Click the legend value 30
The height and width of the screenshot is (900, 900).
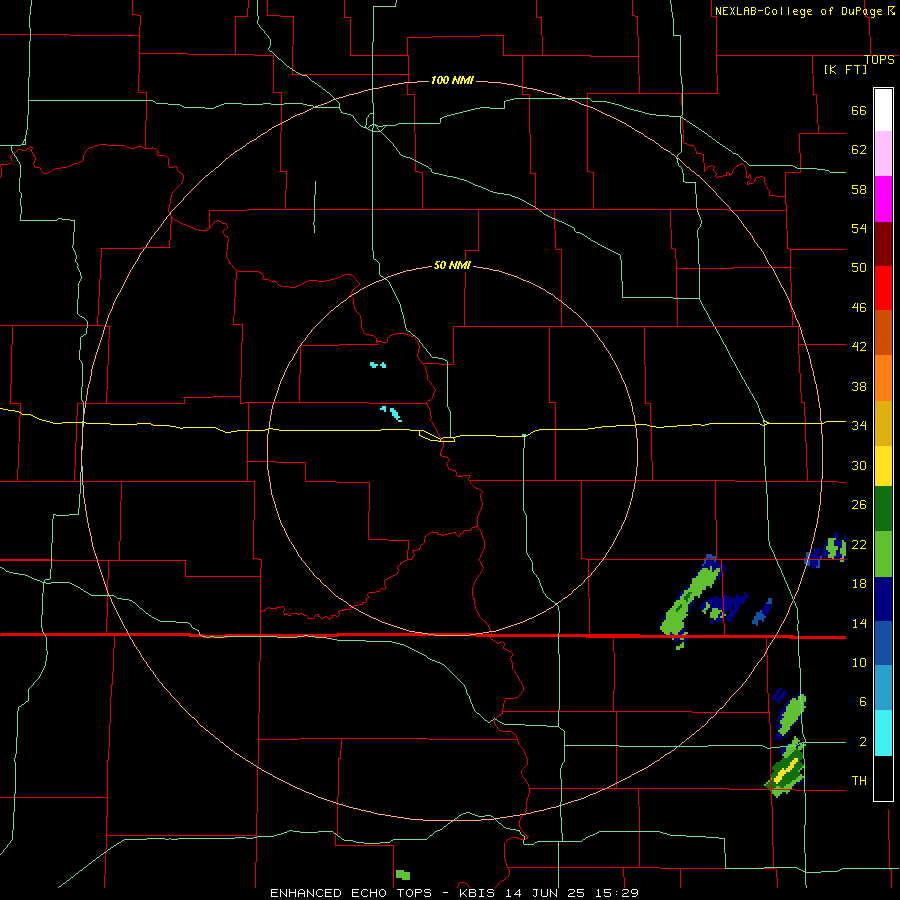click(859, 465)
